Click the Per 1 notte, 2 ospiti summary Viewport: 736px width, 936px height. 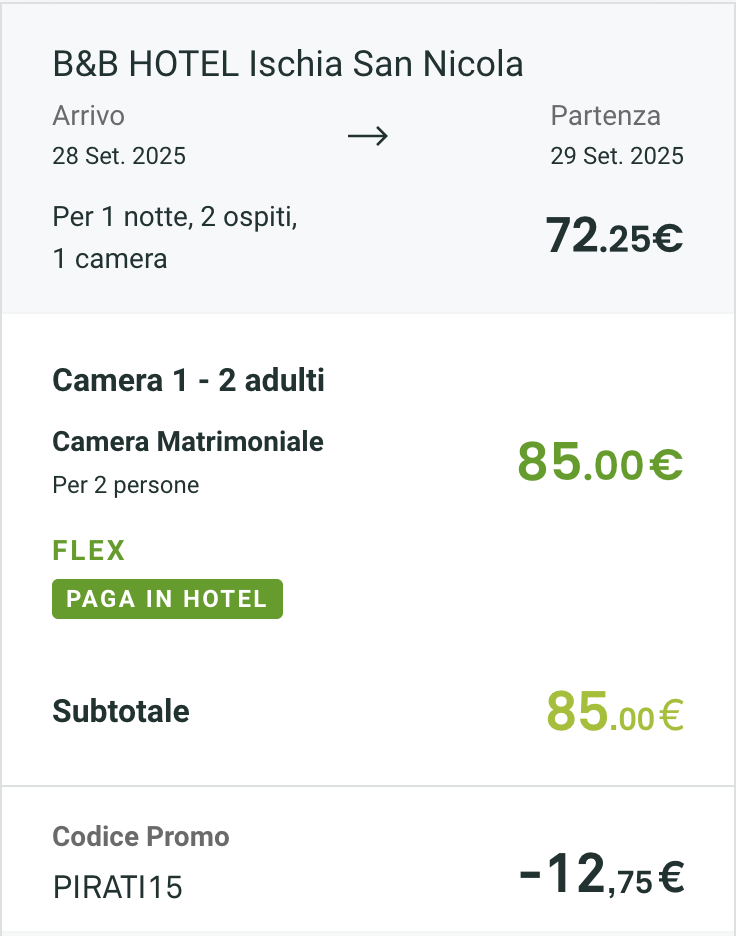(175, 217)
